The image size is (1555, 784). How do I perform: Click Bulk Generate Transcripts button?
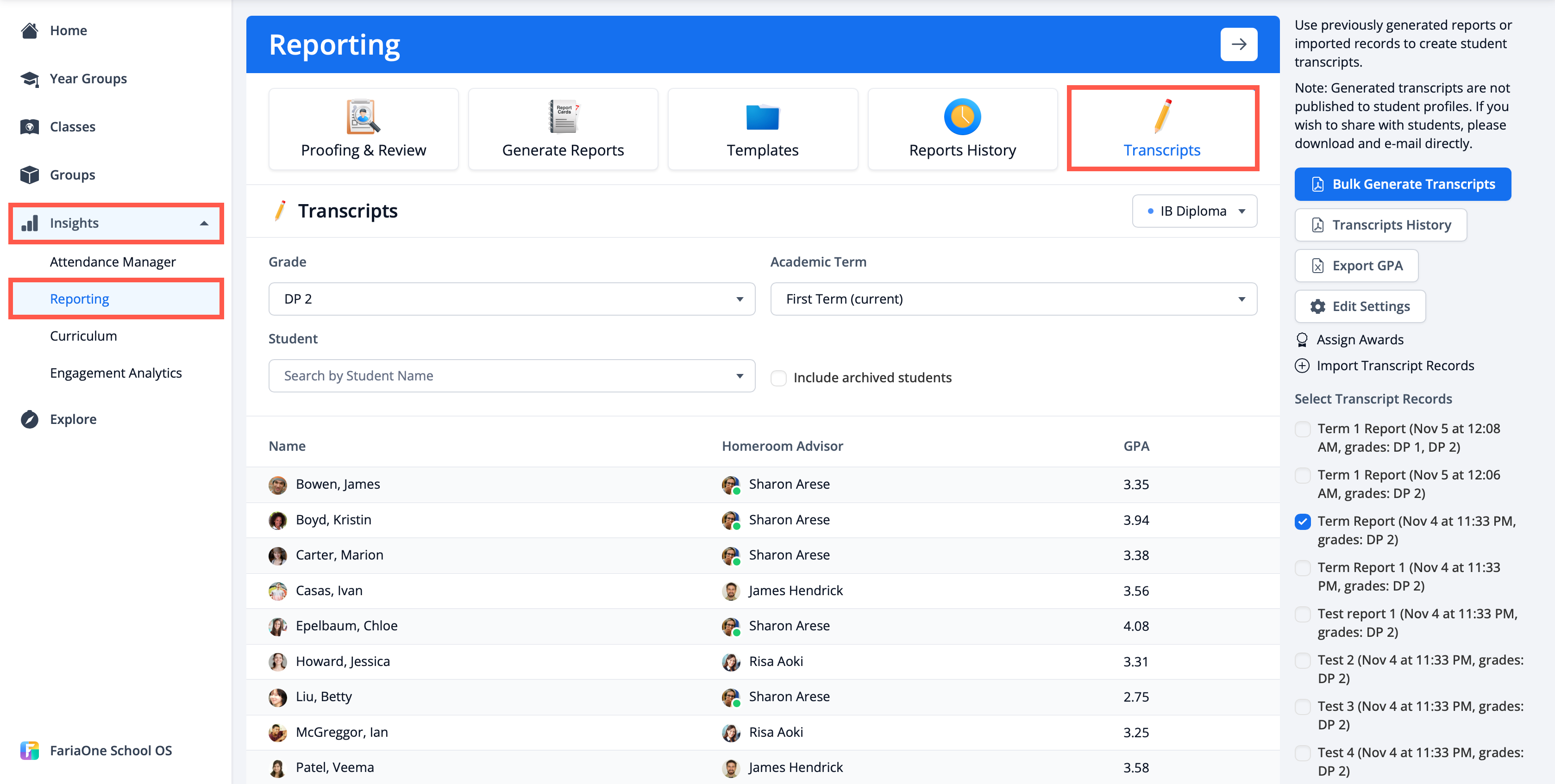(x=1402, y=185)
